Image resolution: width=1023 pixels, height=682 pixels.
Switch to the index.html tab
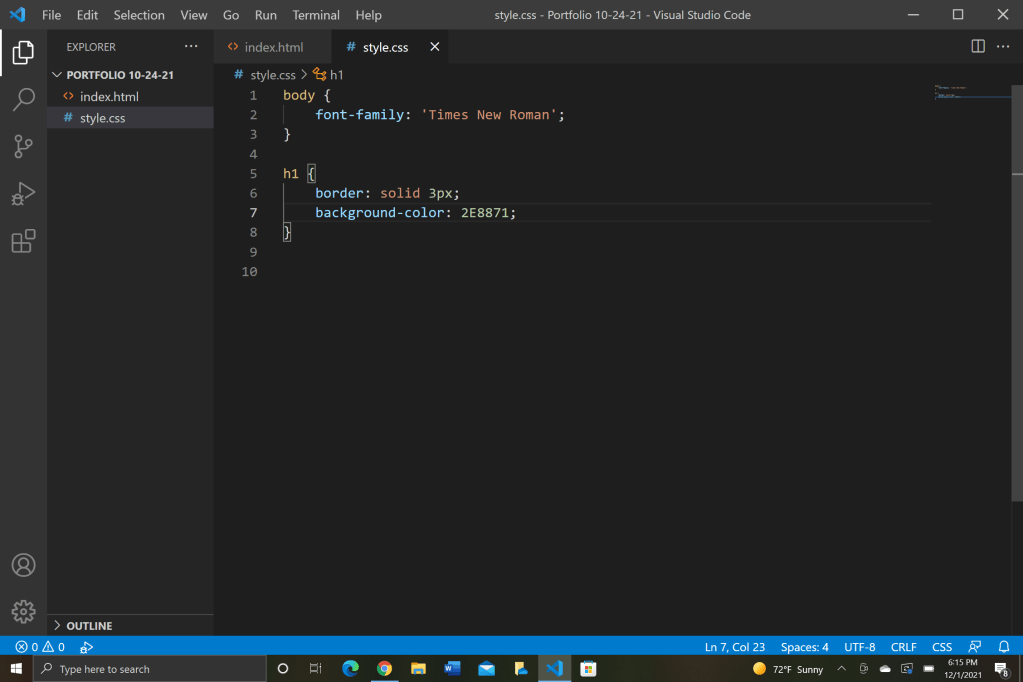[x=273, y=47]
